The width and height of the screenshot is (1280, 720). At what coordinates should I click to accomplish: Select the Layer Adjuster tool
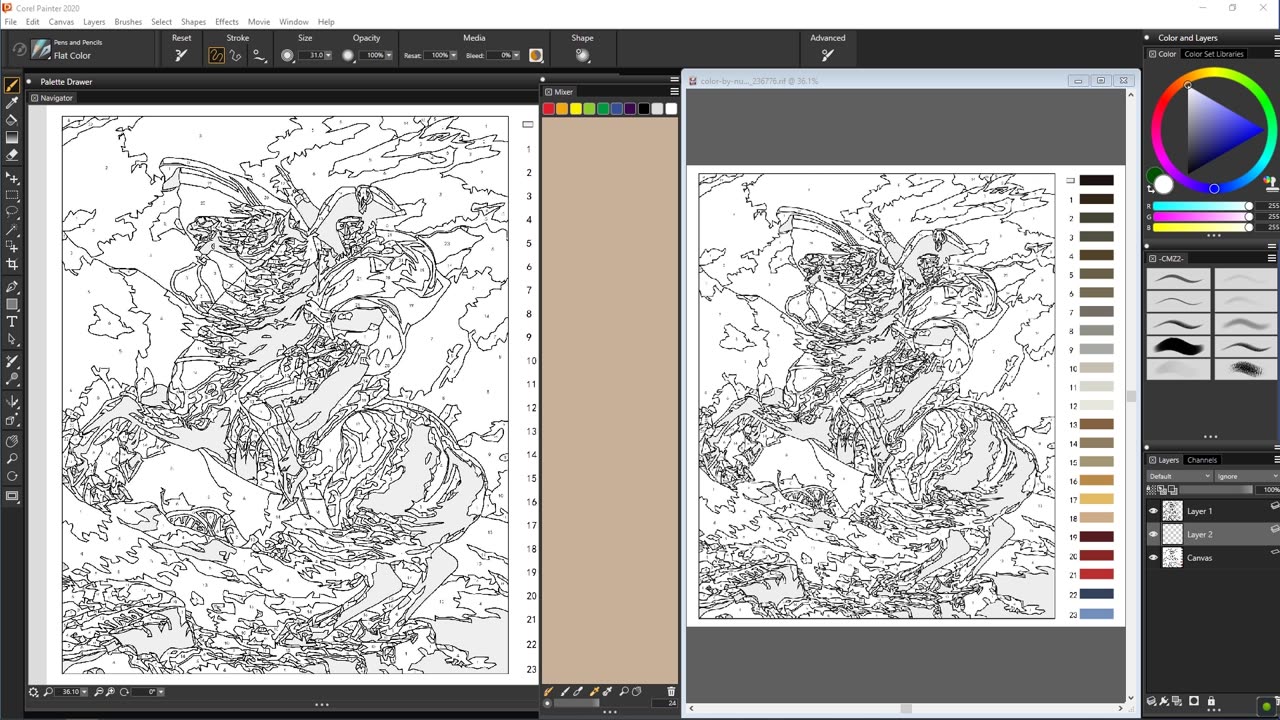point(12,178)
